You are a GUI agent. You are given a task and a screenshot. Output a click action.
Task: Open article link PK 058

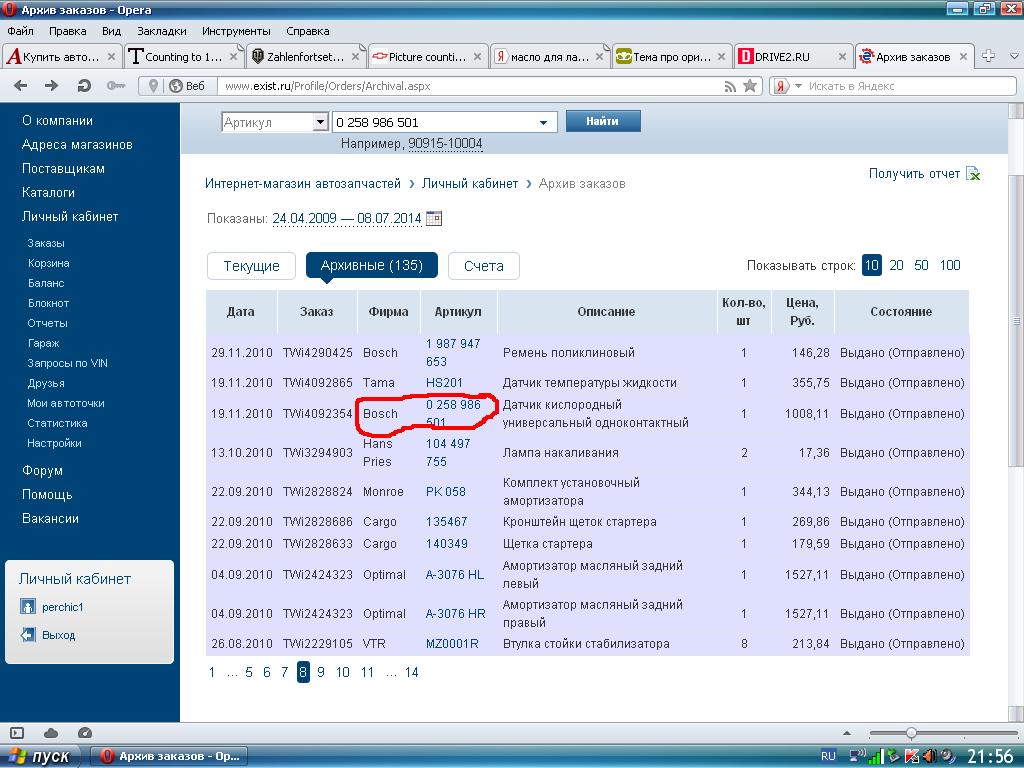click(x=445, y=492)
